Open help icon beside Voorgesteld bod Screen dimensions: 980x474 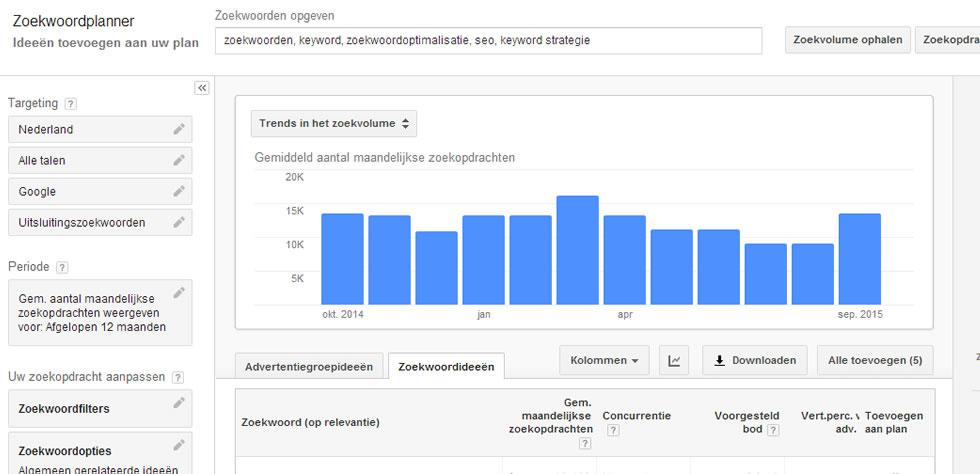click(x=773, y=430)
